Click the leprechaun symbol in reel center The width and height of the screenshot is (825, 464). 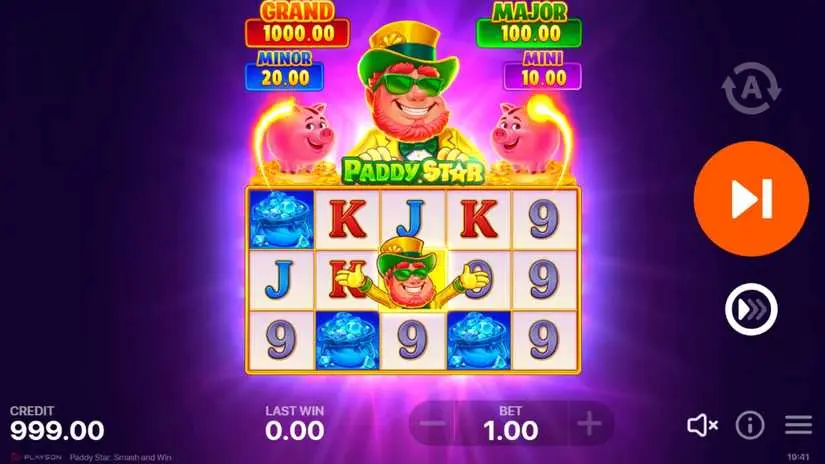(412, 274)
